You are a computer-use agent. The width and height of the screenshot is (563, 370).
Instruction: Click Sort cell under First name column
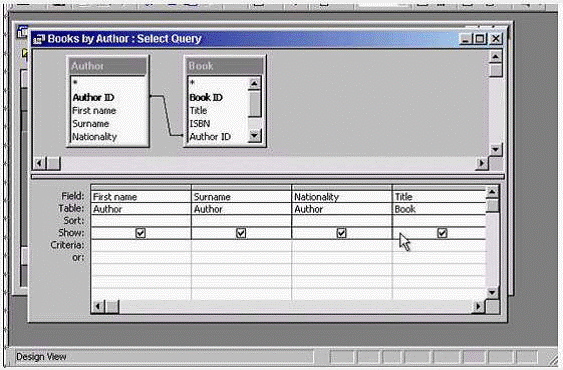141,221
